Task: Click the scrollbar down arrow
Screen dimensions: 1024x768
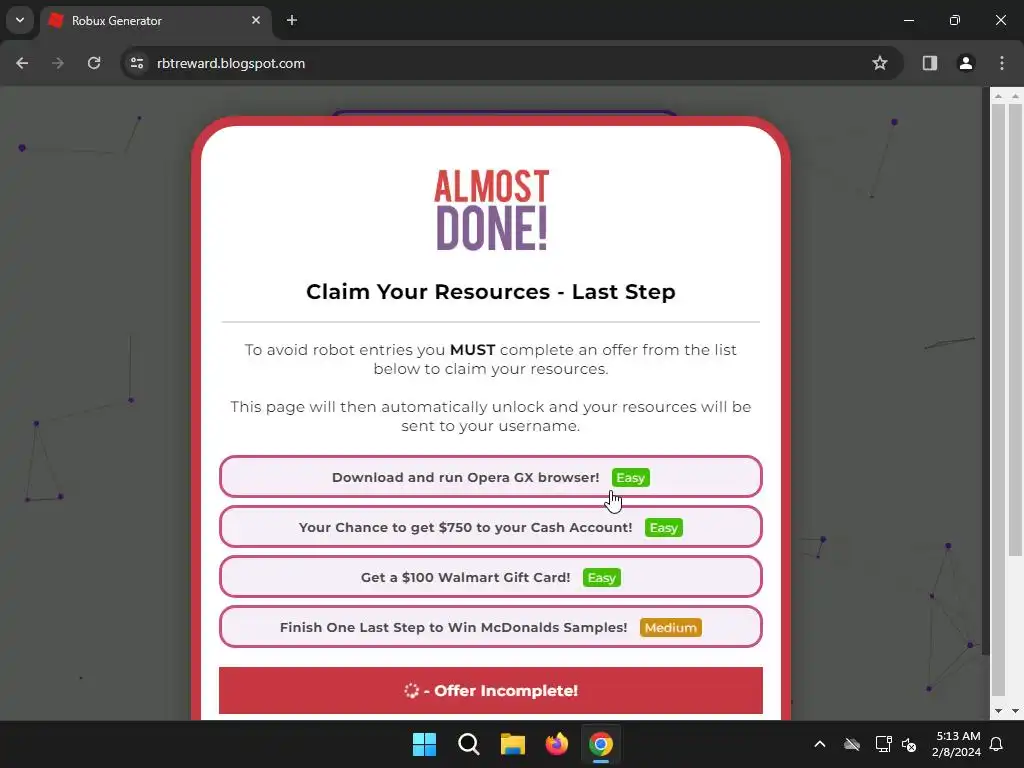Action: (1016, 711)
